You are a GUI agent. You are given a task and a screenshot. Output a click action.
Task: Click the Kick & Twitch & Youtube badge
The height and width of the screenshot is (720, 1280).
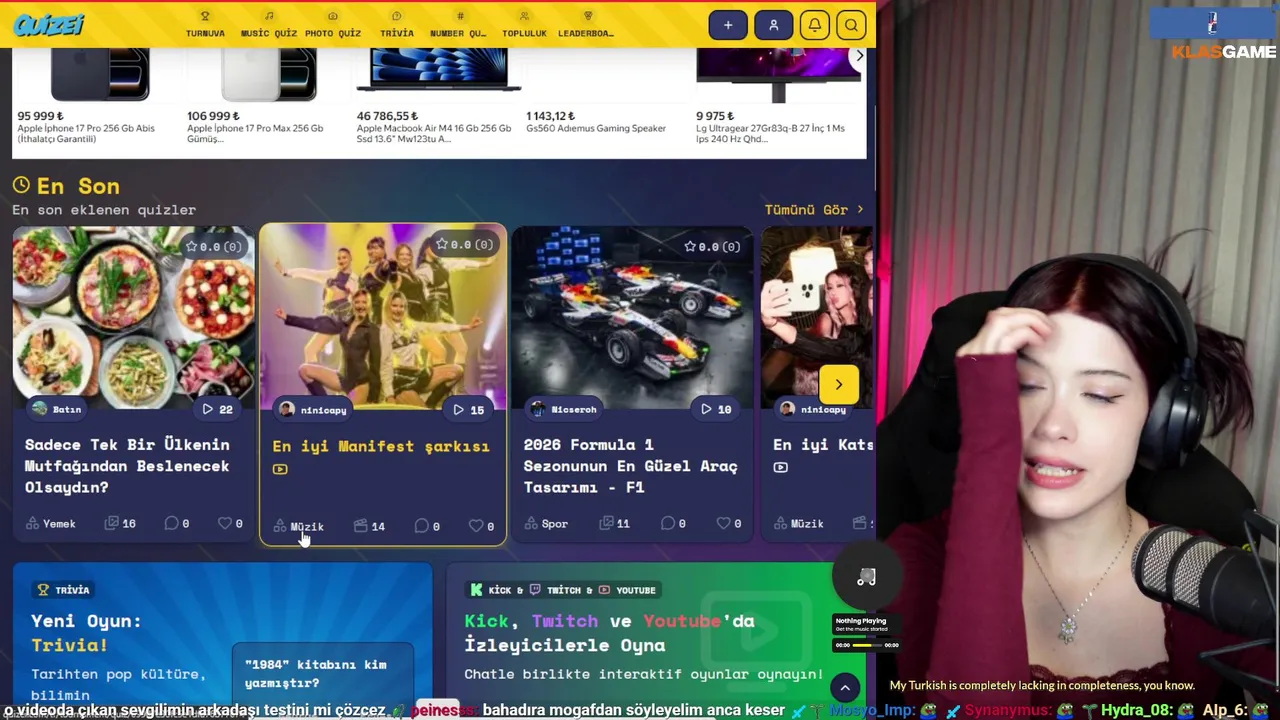tap(564, 590)
